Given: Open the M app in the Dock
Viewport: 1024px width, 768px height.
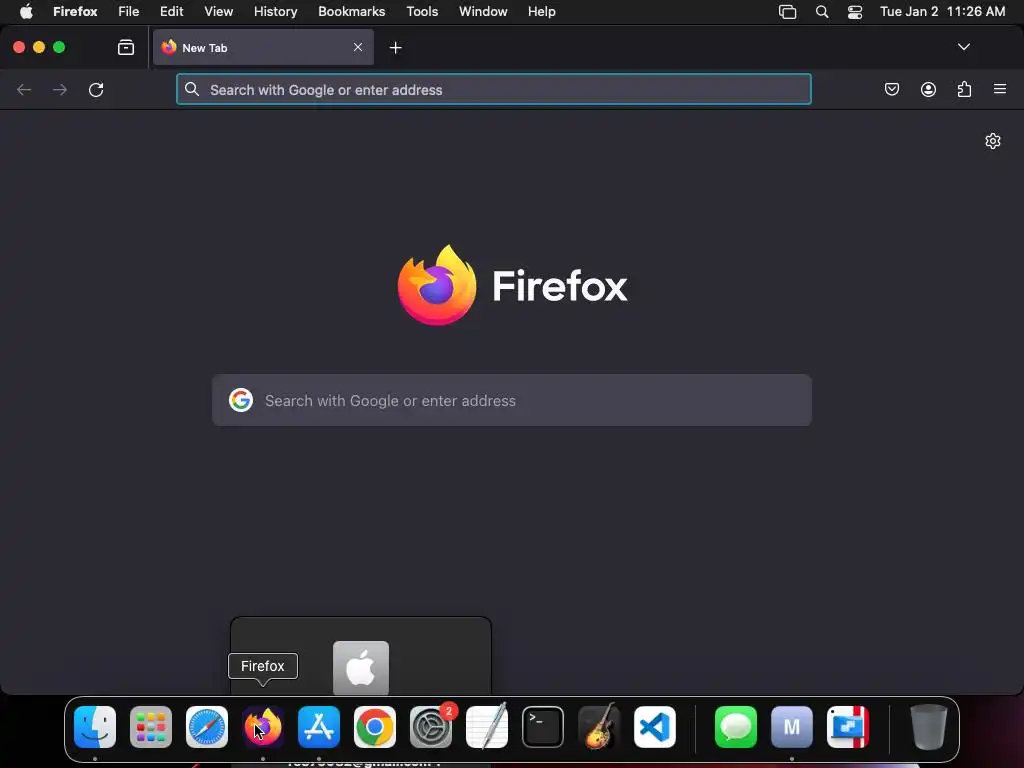Looking at the screenshot, I should click(x=792, y=727).
